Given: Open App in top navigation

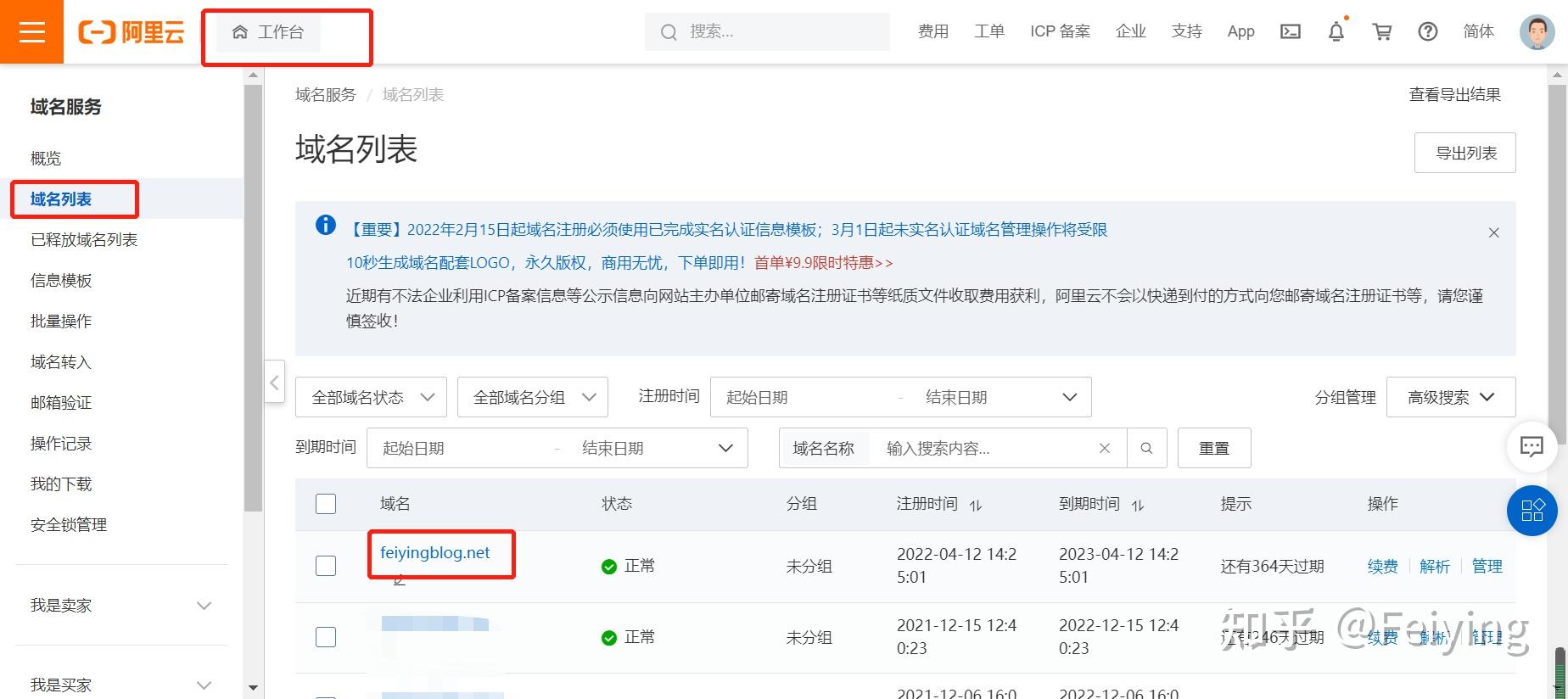Looking at the screenshot, I should pyautogui.click(x=1240, y=31).
